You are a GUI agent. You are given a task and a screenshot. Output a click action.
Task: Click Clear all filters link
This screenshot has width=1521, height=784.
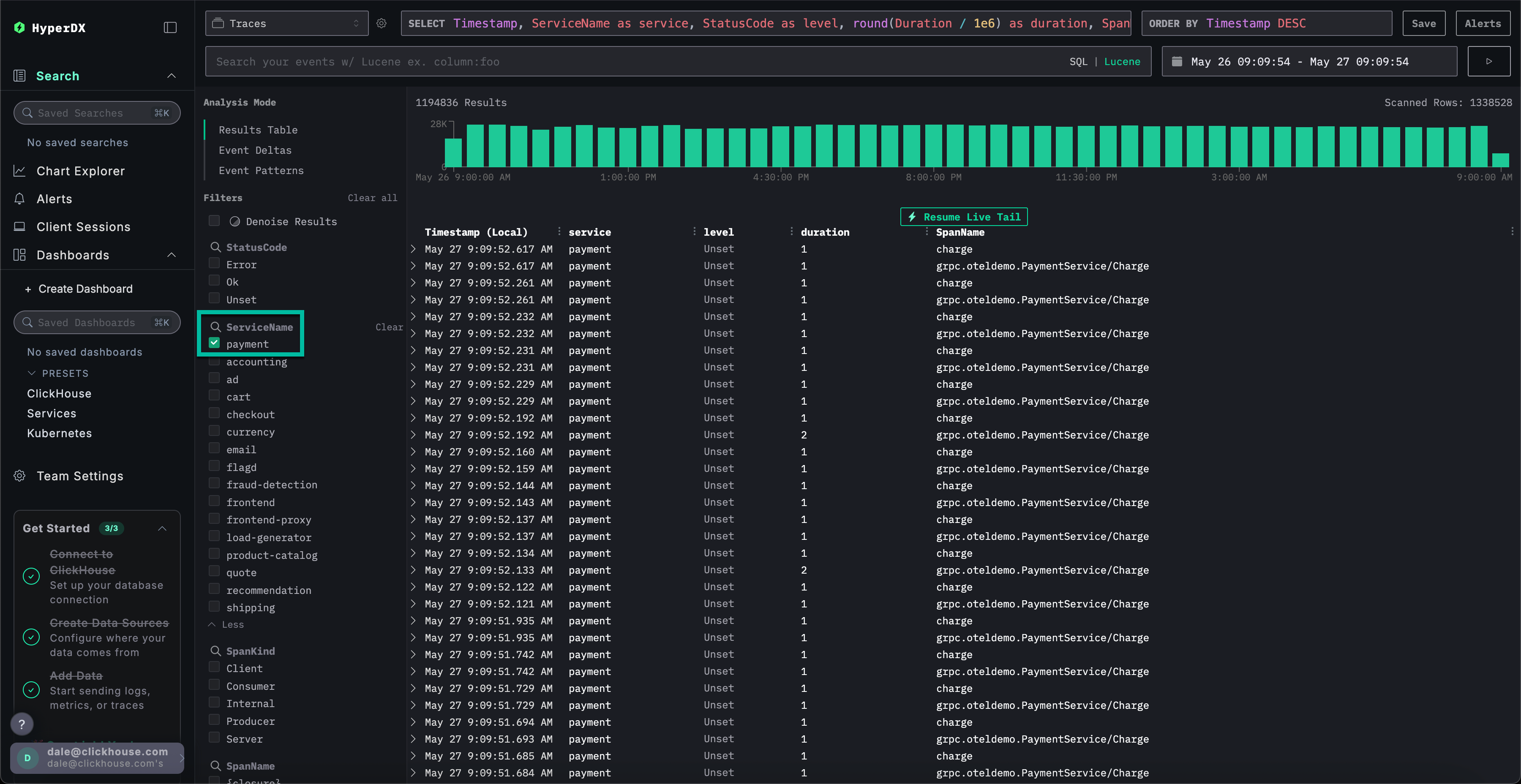372,198
